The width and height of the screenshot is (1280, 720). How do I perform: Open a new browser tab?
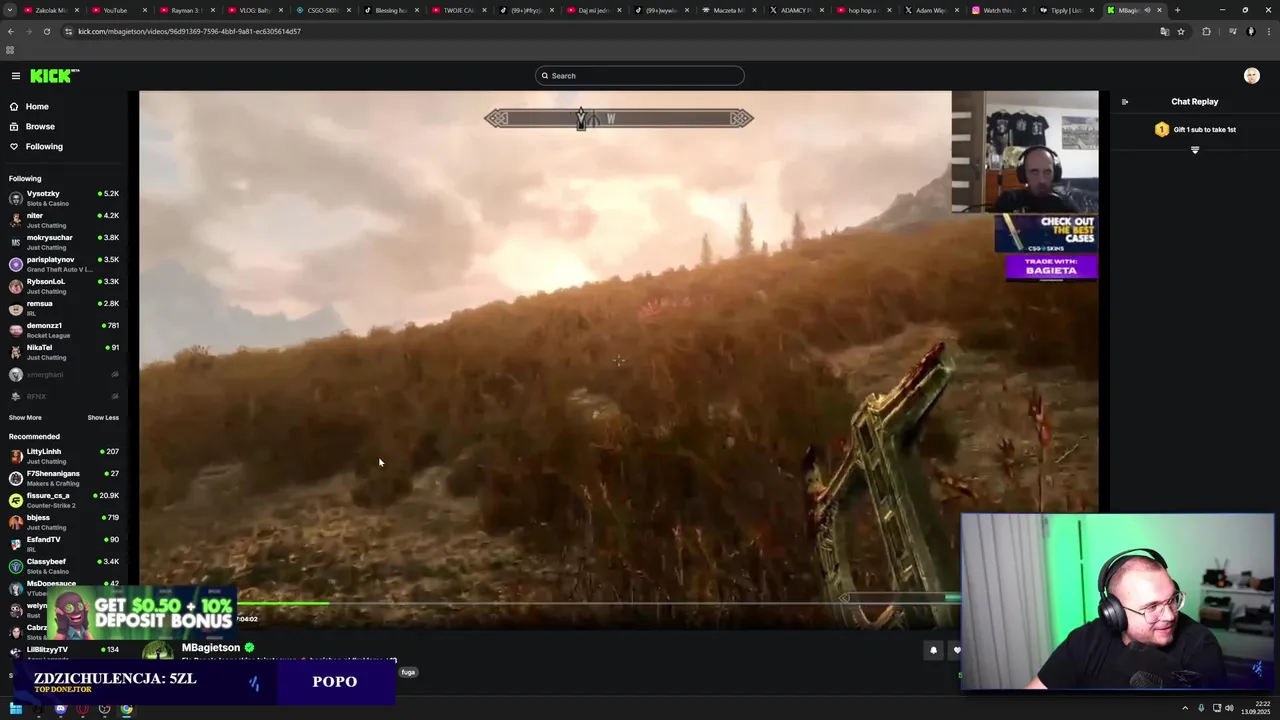(x=1177, y=10)
